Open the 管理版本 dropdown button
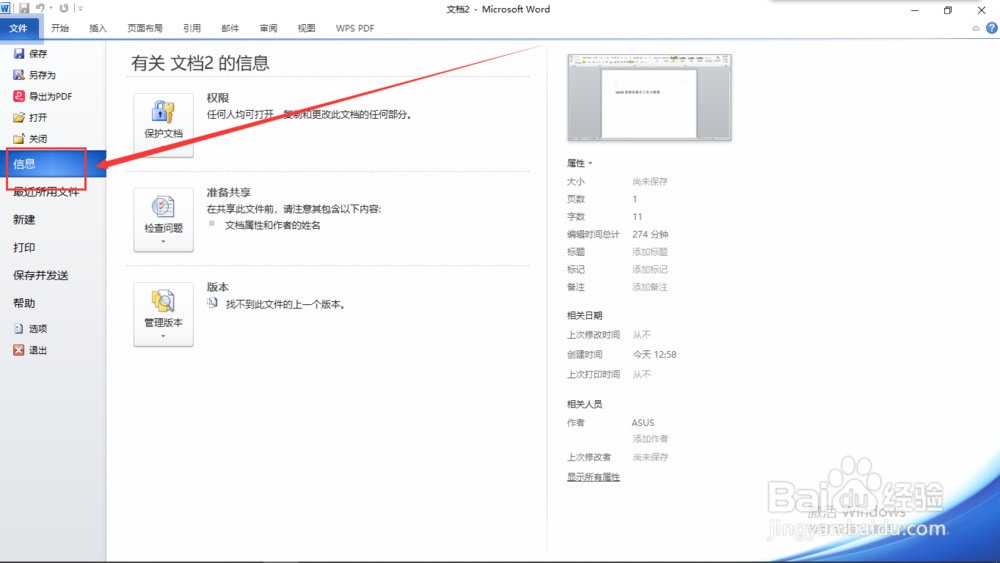This screenshot has width=1000, height=563. (x=163, y=314)
